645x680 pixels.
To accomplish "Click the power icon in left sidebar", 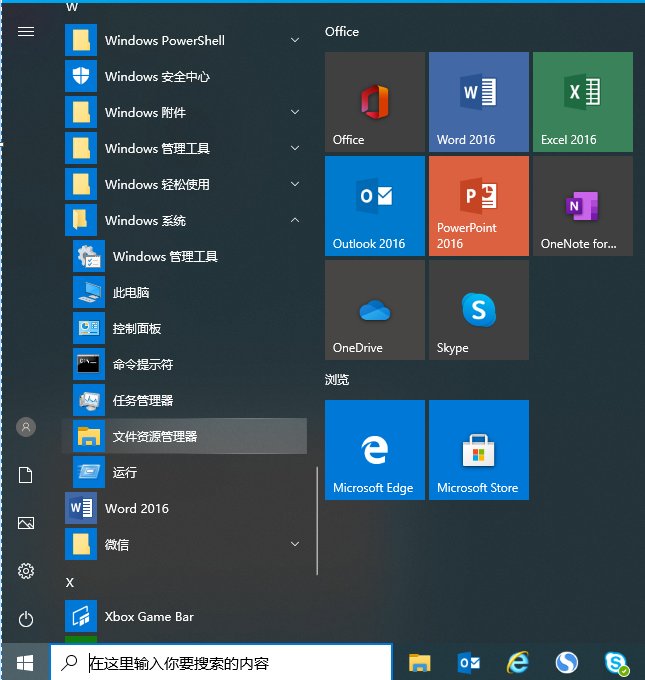I will pyautogui.click(x=26, y=619).
